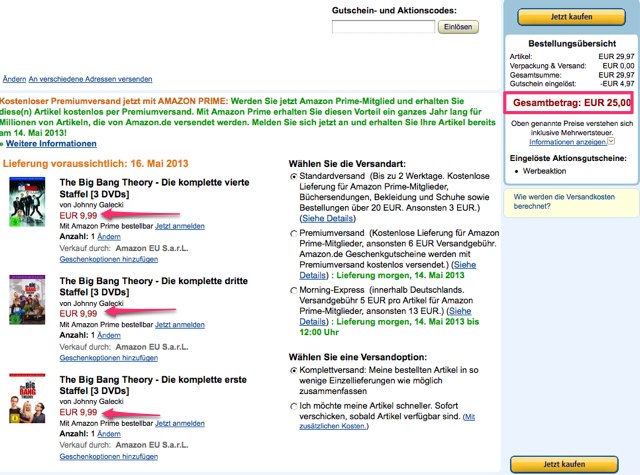Screen dimensions: 640x475
Task: Select Morning-Express delivery
Action: (x=293, y=288)
